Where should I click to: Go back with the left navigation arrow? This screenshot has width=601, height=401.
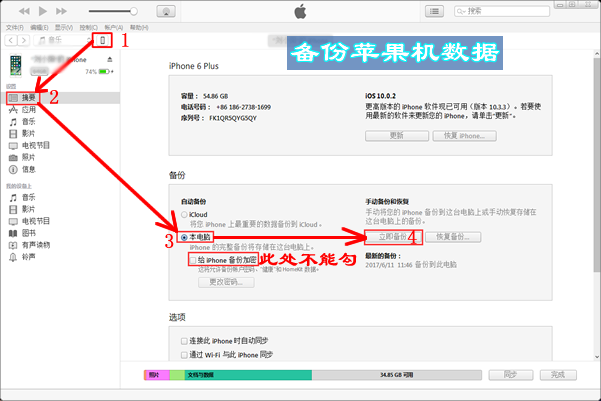coord(11,40)
